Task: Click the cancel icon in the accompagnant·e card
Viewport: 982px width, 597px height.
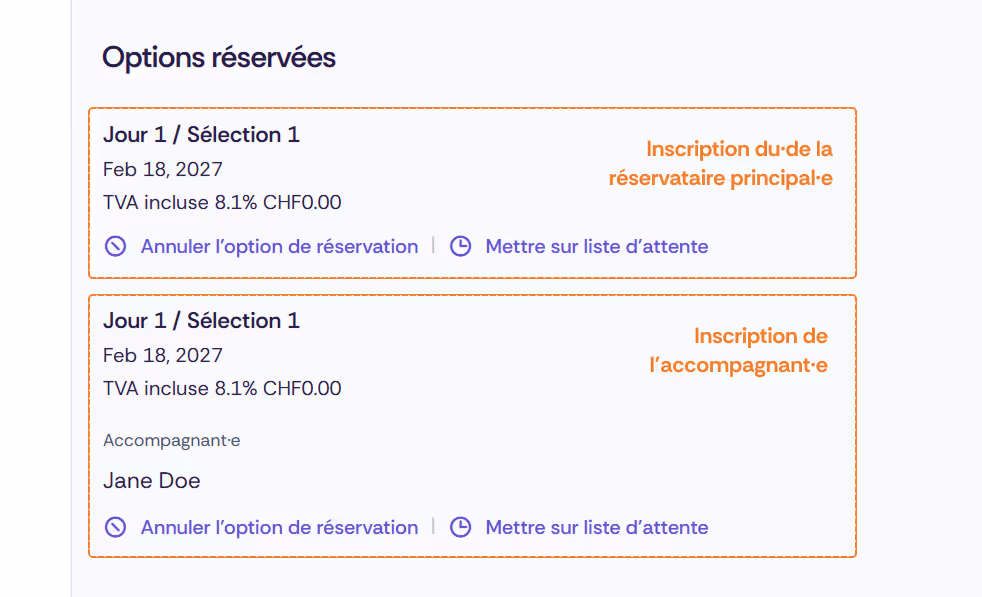Action: [x=115, y=527]
